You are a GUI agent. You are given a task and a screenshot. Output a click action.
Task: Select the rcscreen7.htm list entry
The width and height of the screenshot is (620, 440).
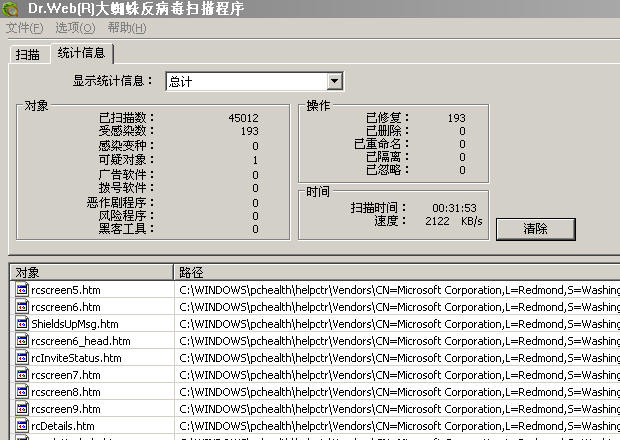66,375
